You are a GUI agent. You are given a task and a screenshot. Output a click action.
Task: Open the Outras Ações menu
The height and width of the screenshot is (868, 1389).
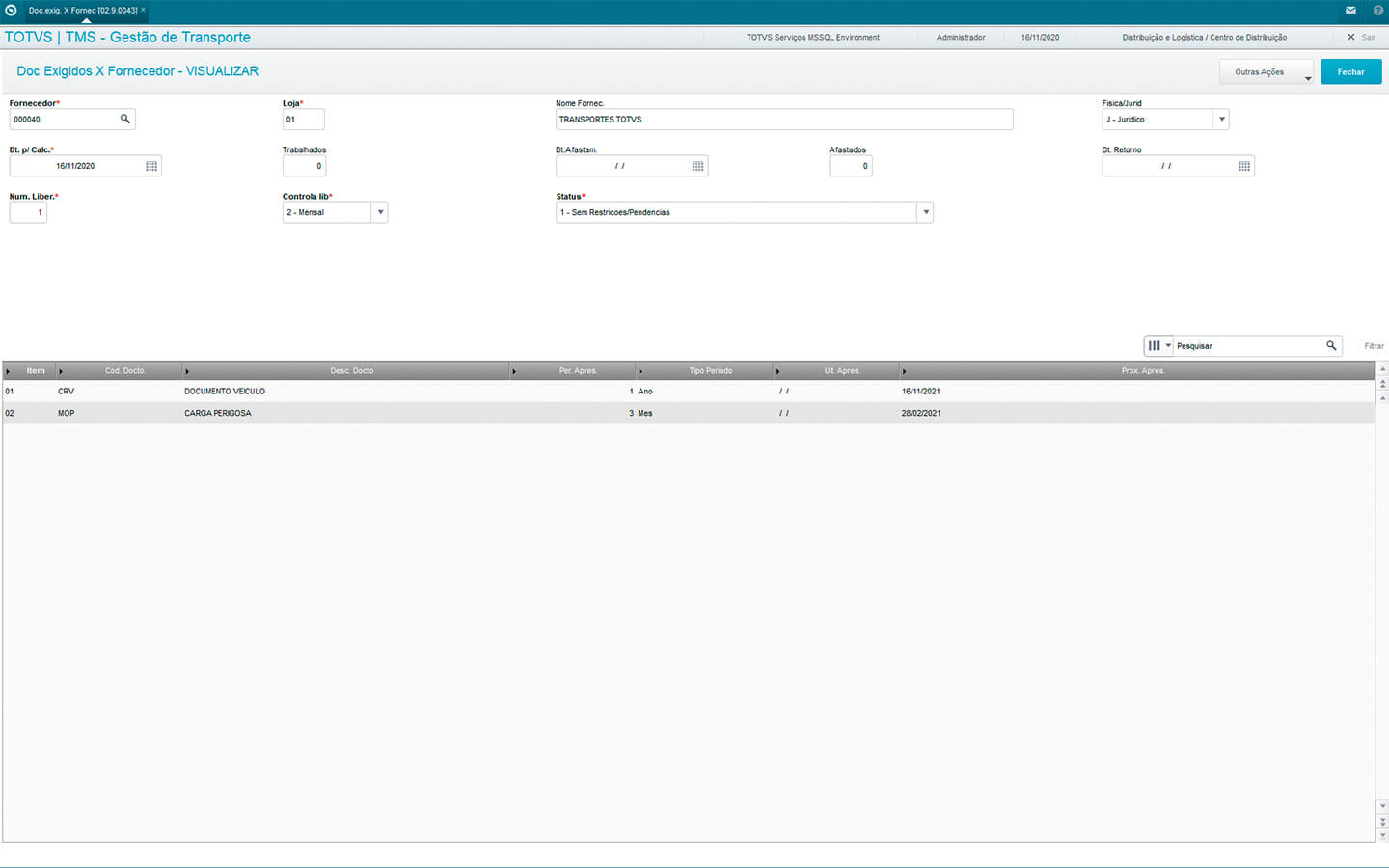point(1266,72)
